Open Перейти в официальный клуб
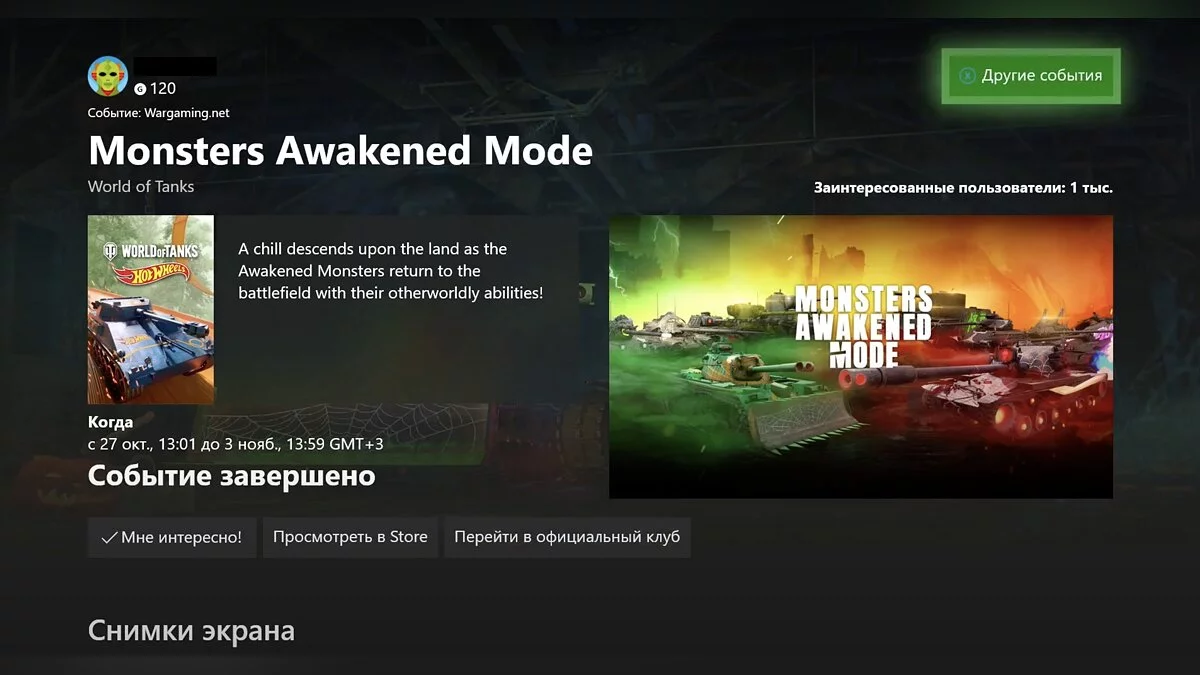This screenshot has width=1200, height=675. [567, 537]
